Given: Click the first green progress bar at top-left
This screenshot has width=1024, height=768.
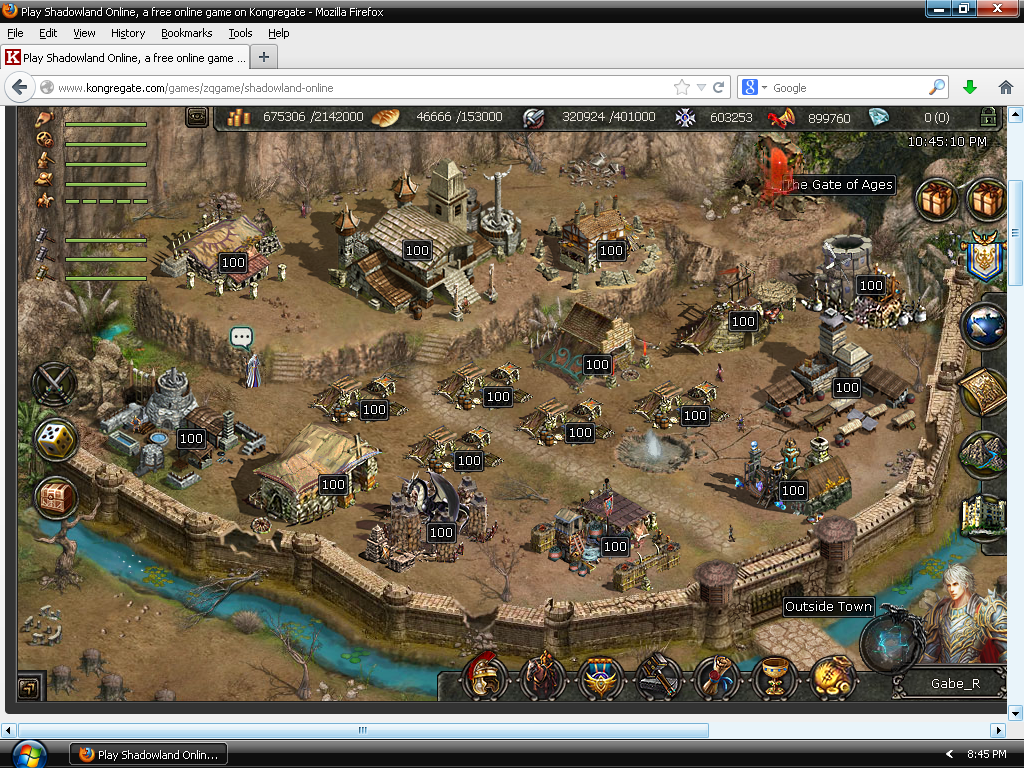Looking at the screenshot, I should tap(106, 124).
